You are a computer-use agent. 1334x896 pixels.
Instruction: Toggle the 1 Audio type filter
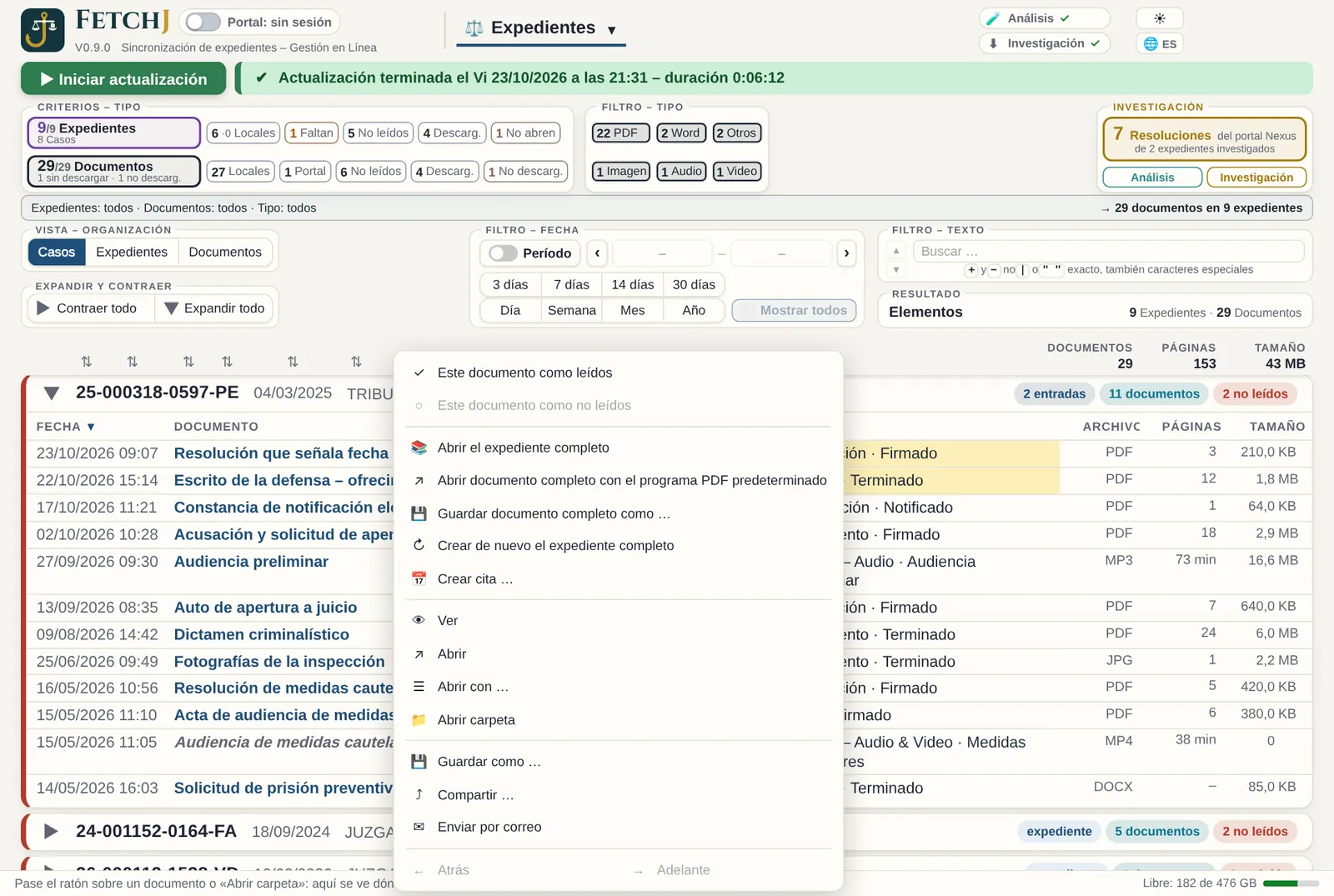pos(681,171)
